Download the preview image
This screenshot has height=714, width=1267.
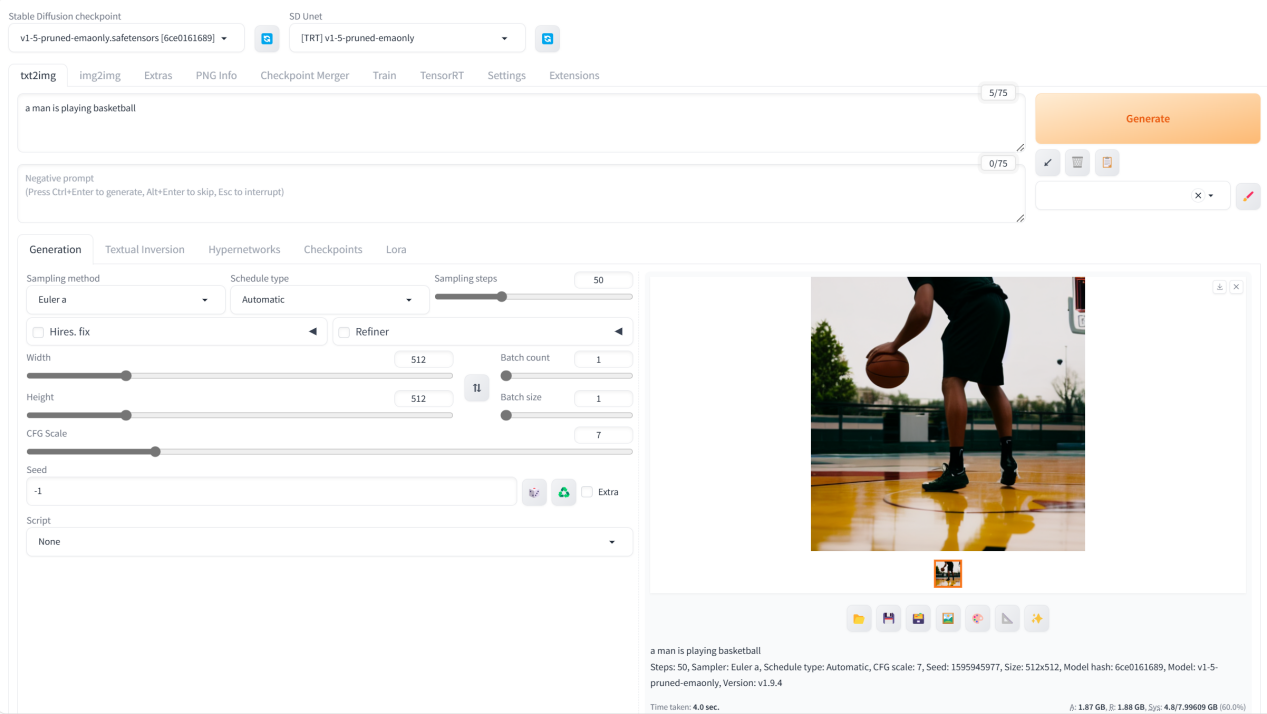point(1220,287)
